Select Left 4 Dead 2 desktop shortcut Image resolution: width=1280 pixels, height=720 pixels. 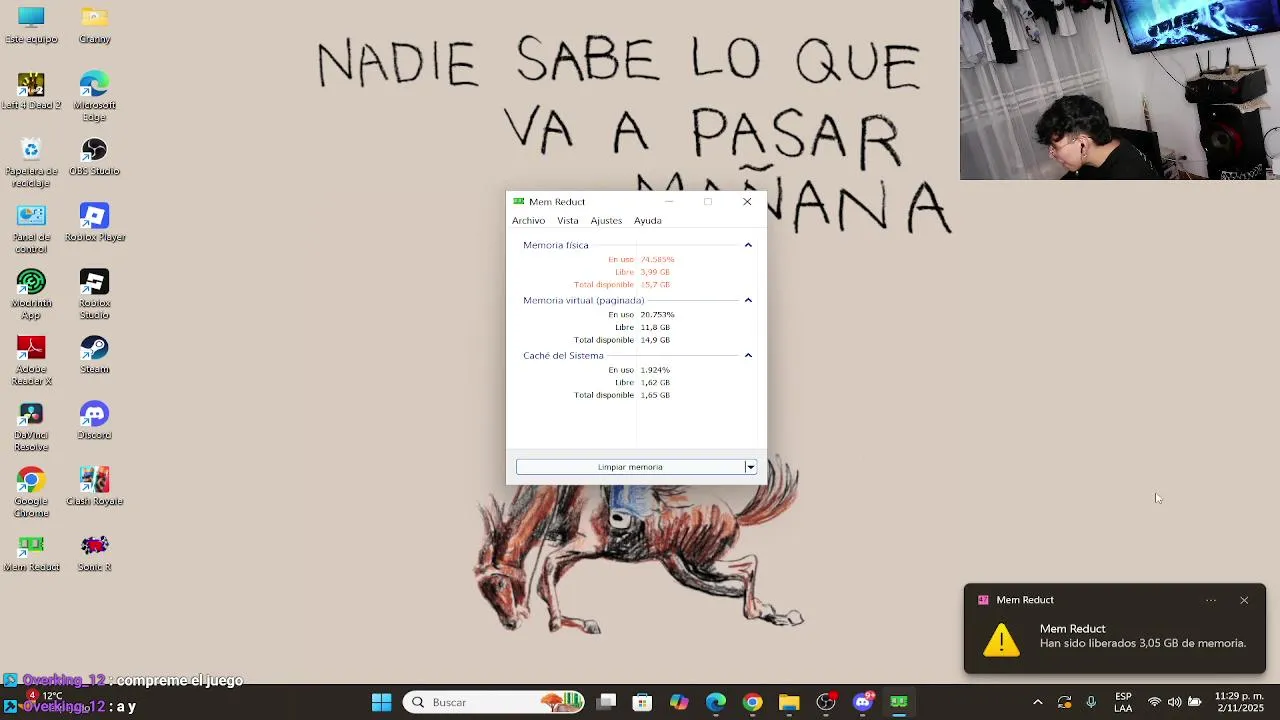[31, 91]
